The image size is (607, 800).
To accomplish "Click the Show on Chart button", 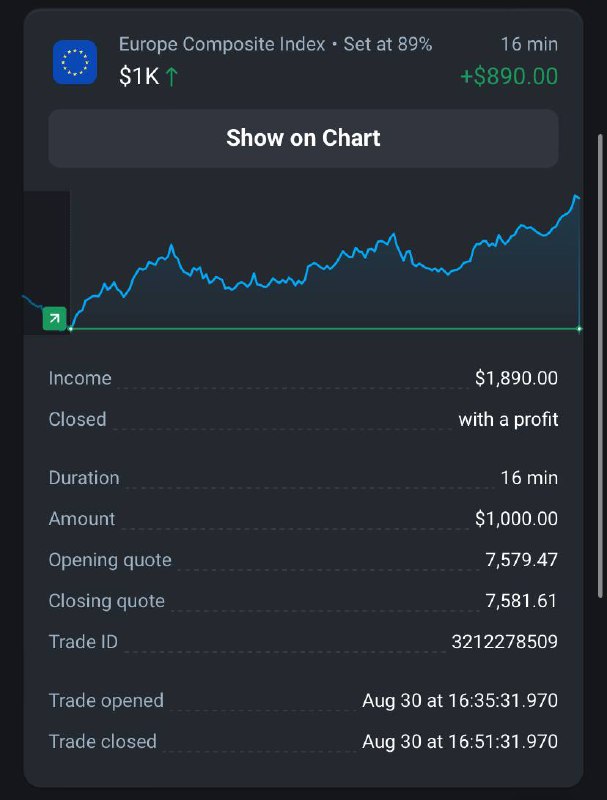I will pyautogui.click(x=303, y=138).
